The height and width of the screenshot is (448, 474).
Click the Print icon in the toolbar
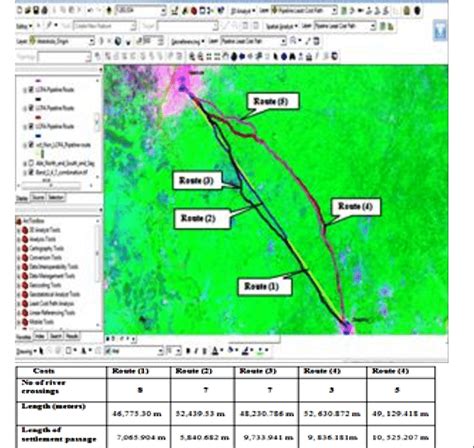point(44,10)
